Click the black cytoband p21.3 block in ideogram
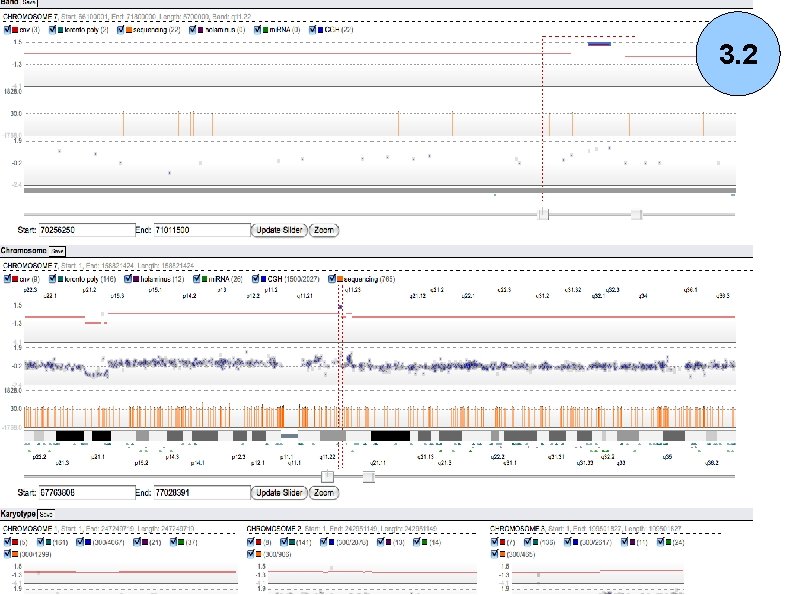Image resolution: width=794 pixels, height=595 pixels. click(x=70, y=435)
